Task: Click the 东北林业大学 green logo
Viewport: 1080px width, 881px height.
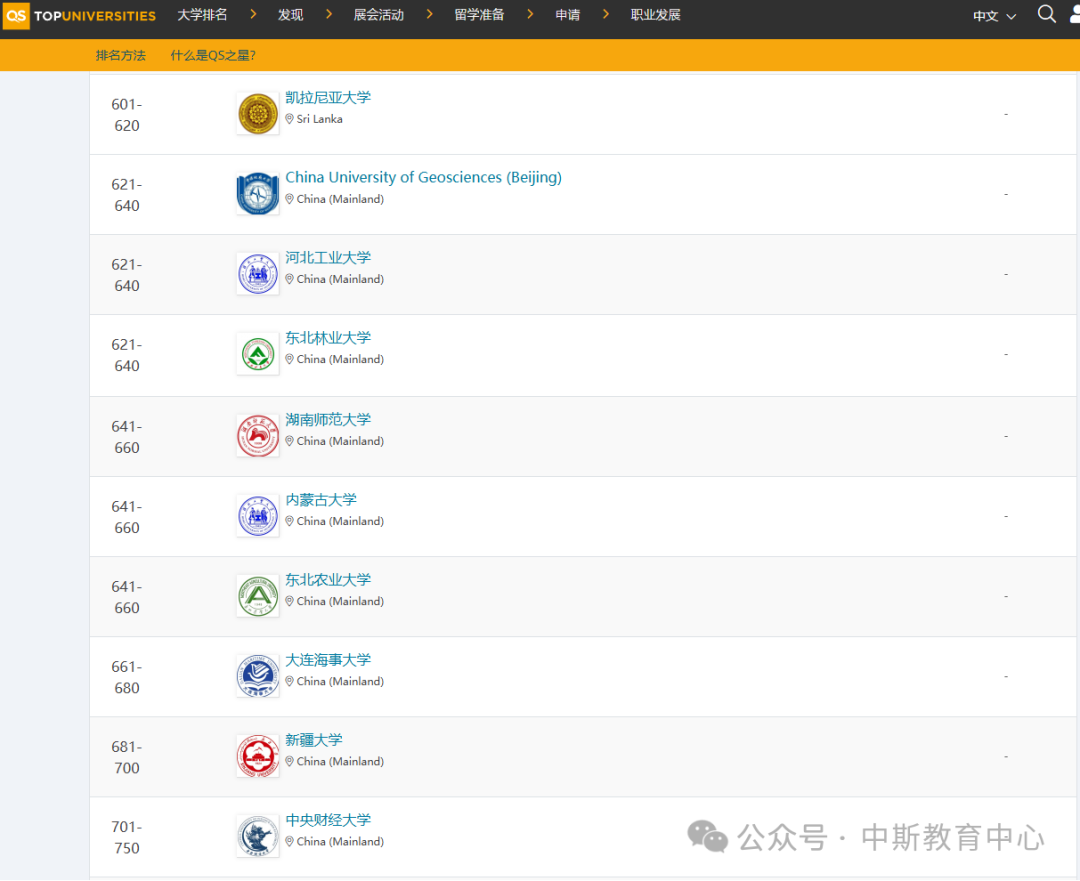Action: (x=258, y=354)
